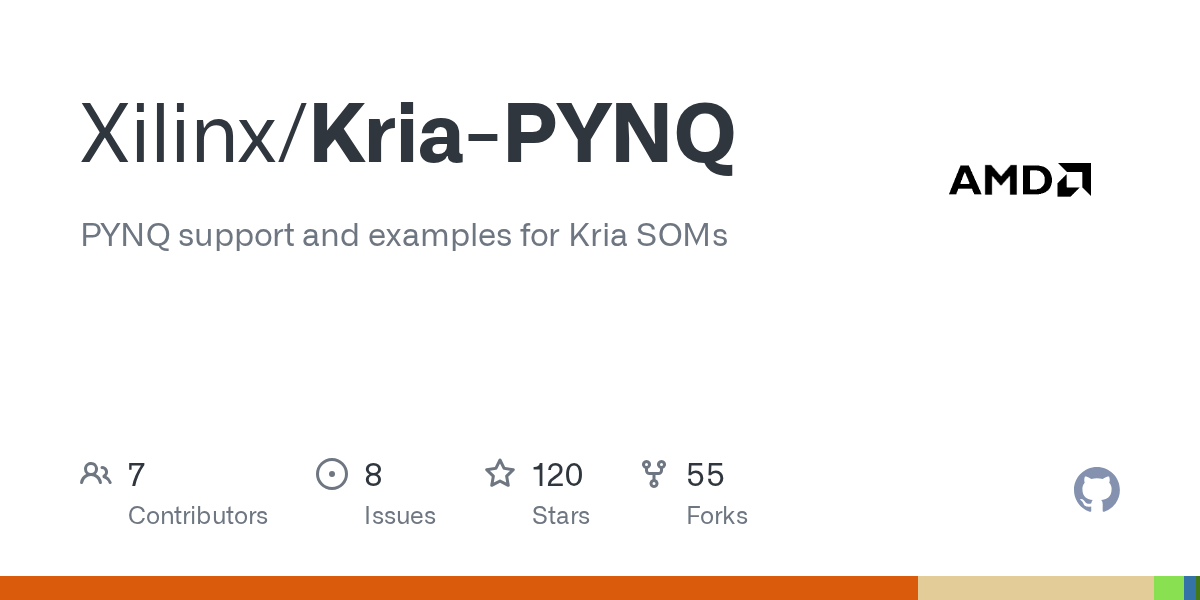Select the Issues label

[x=400, y=516]
